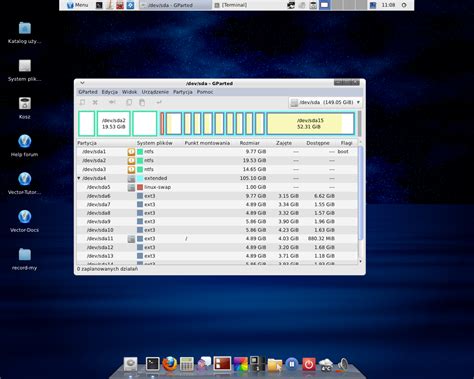474x379 pixels.
Task: Select the /dev/sda9 row
Action: [217, 222]
